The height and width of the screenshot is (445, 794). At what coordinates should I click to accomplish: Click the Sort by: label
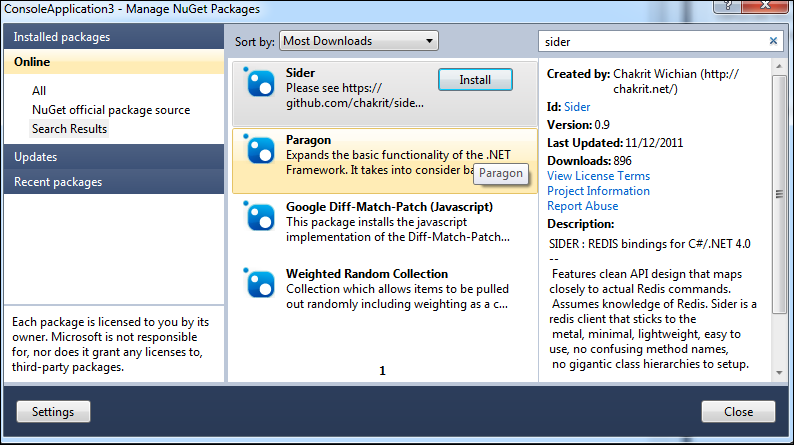(255, 42)
